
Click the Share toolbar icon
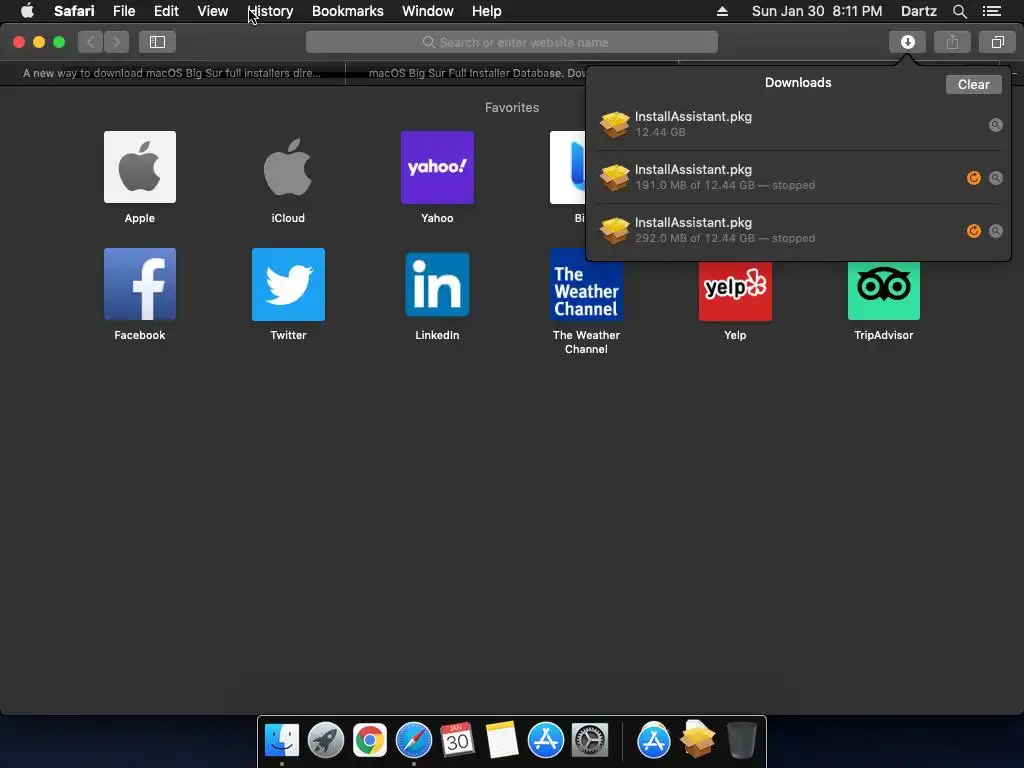(x=952, y=42)
